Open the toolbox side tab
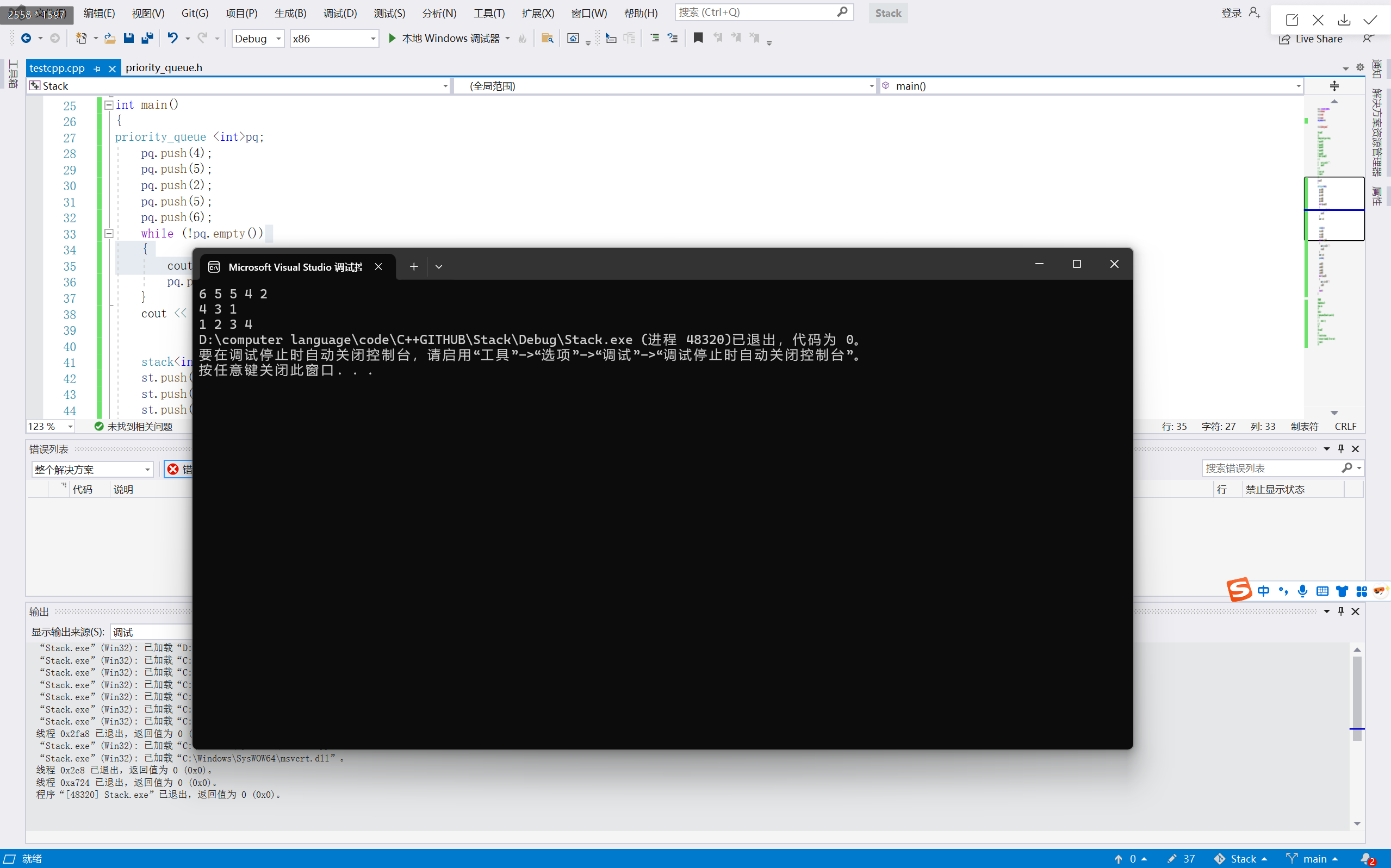 point(13,73)
